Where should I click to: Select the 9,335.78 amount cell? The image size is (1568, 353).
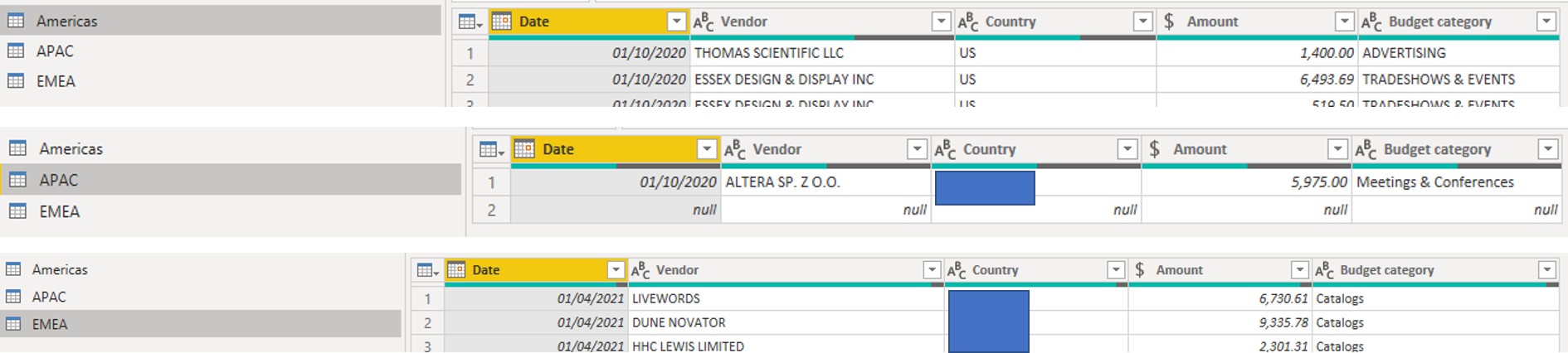pyautogui.click(x=1220, y=322)
